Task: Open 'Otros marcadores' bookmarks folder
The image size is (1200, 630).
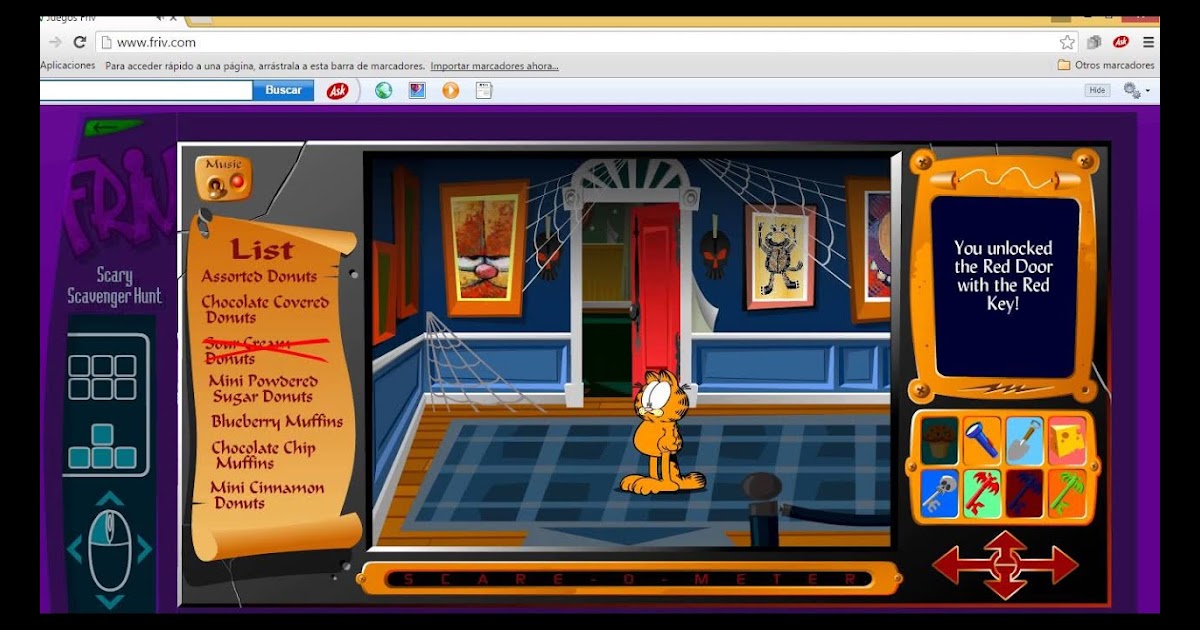Action: (1106, 65)
